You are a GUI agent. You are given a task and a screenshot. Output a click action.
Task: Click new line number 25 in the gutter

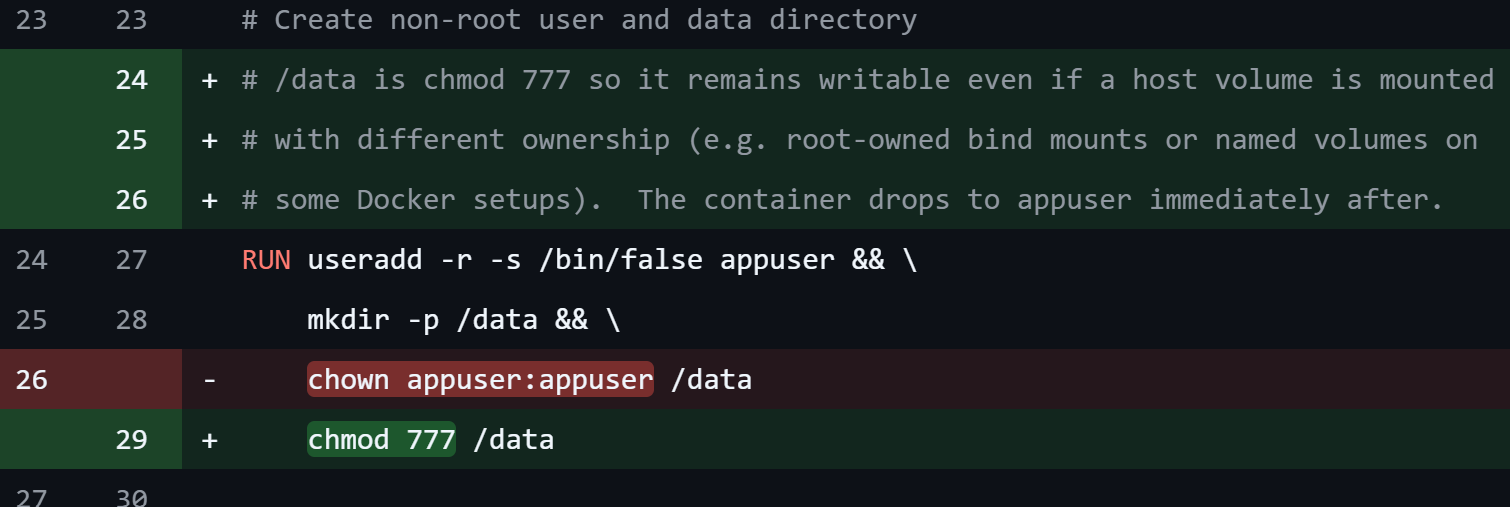(131, 140)
